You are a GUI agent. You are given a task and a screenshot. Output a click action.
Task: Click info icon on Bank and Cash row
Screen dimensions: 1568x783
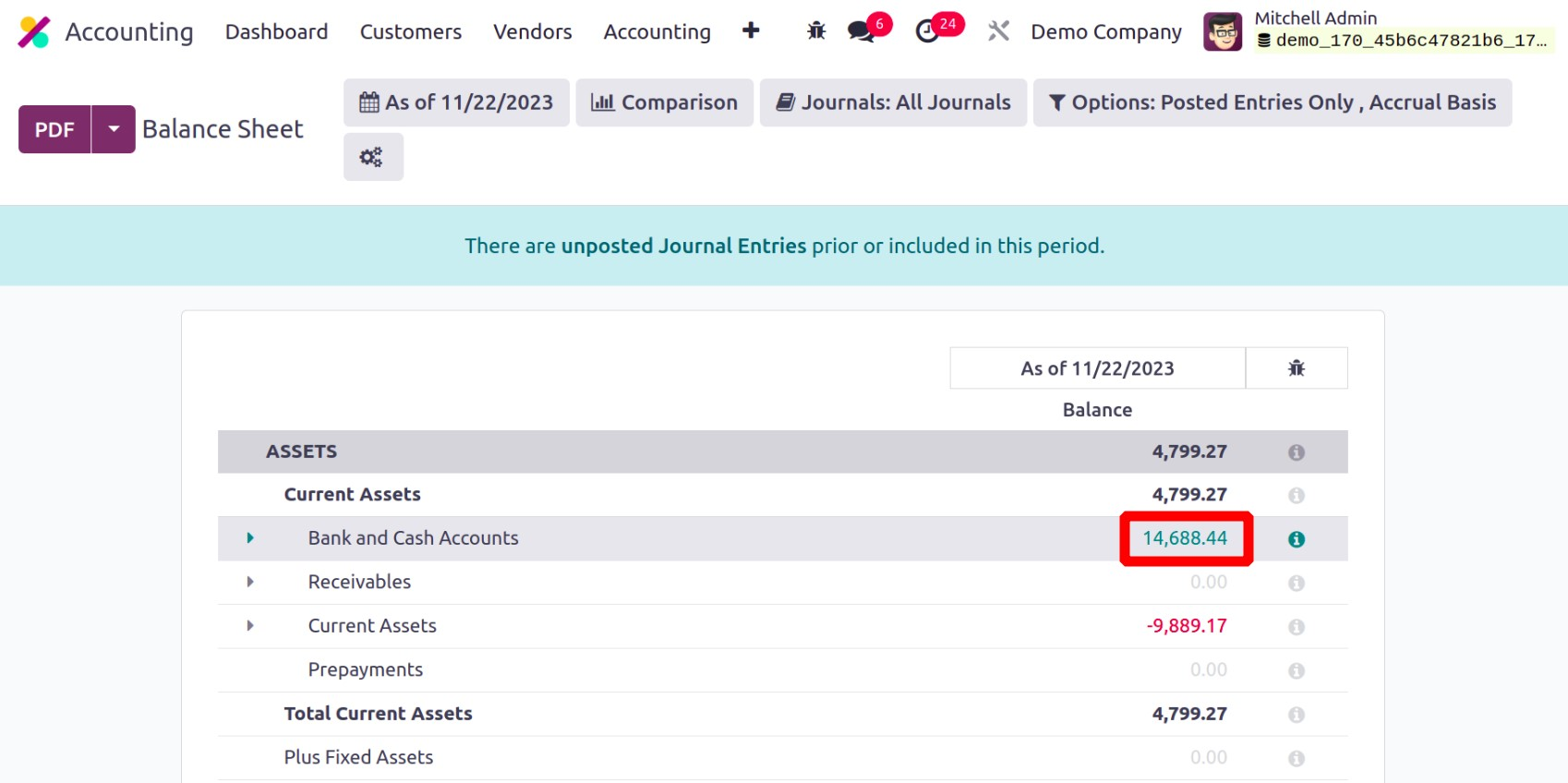1296,539
